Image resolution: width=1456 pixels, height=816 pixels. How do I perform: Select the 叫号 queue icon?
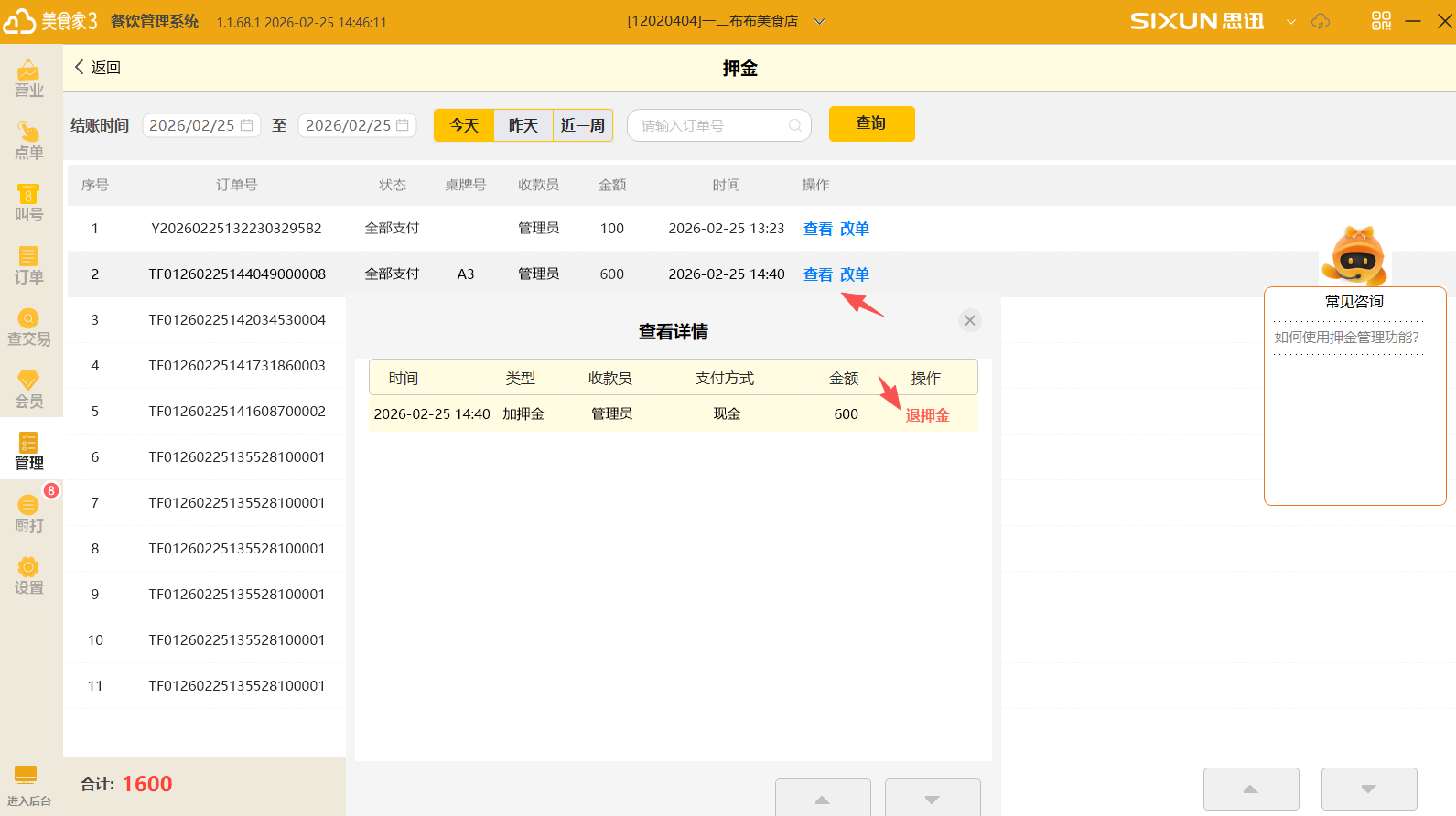pos(28,202)
